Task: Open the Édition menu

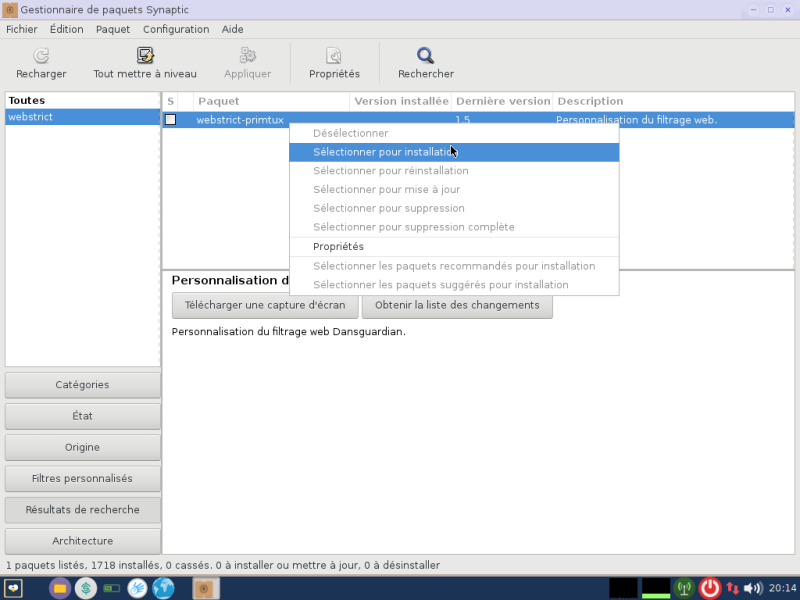Action: [66, 30]
